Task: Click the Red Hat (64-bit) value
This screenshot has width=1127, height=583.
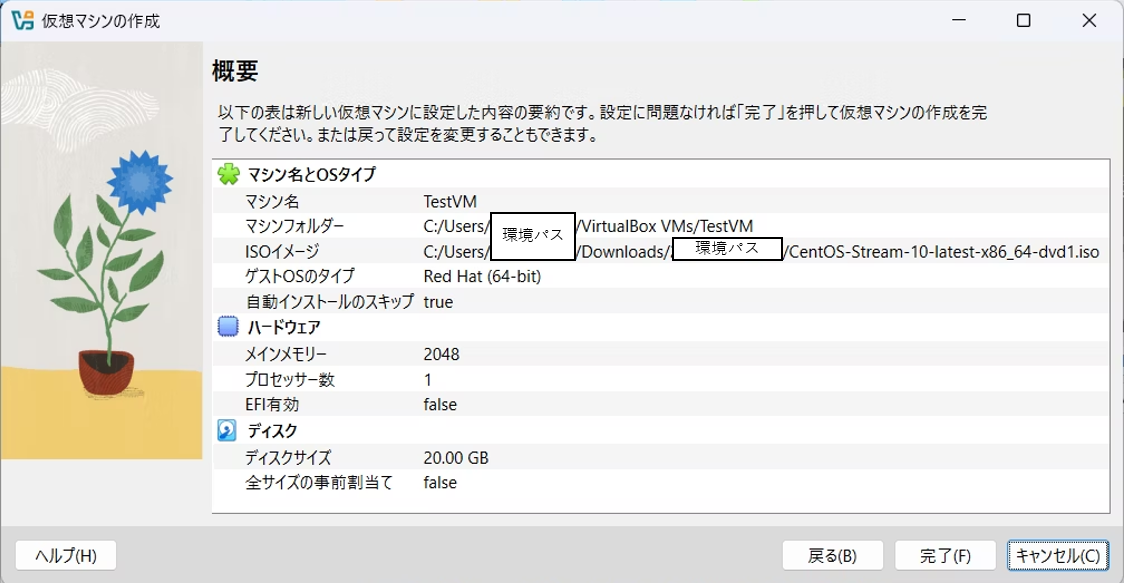Action: point(482,276)
